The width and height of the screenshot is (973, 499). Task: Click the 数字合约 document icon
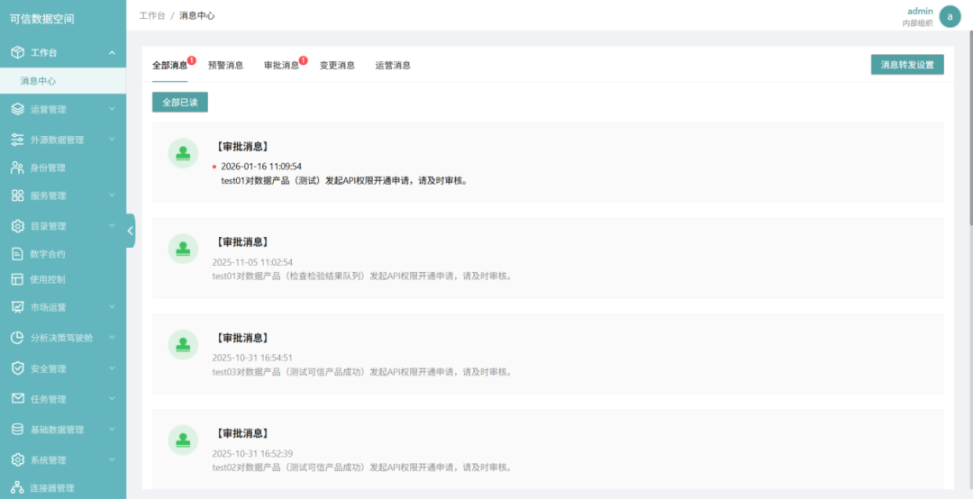(17, 254)
